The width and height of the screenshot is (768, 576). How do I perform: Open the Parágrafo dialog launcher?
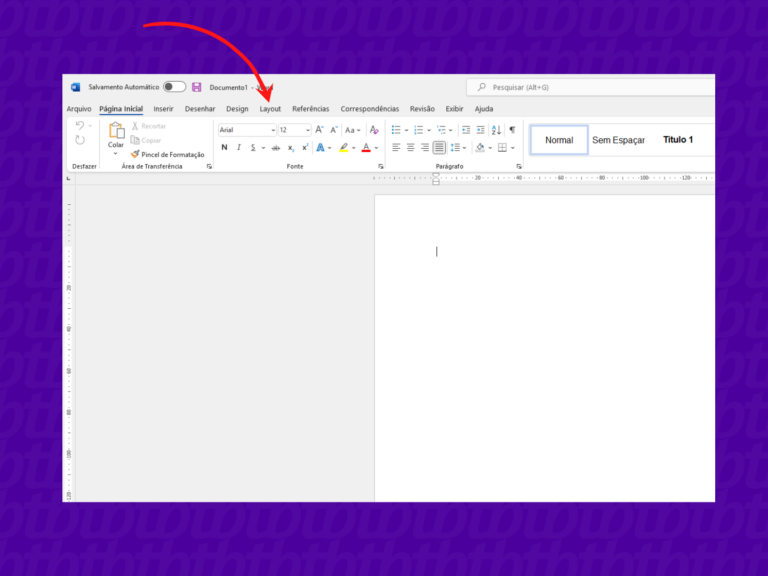[519, 167]
